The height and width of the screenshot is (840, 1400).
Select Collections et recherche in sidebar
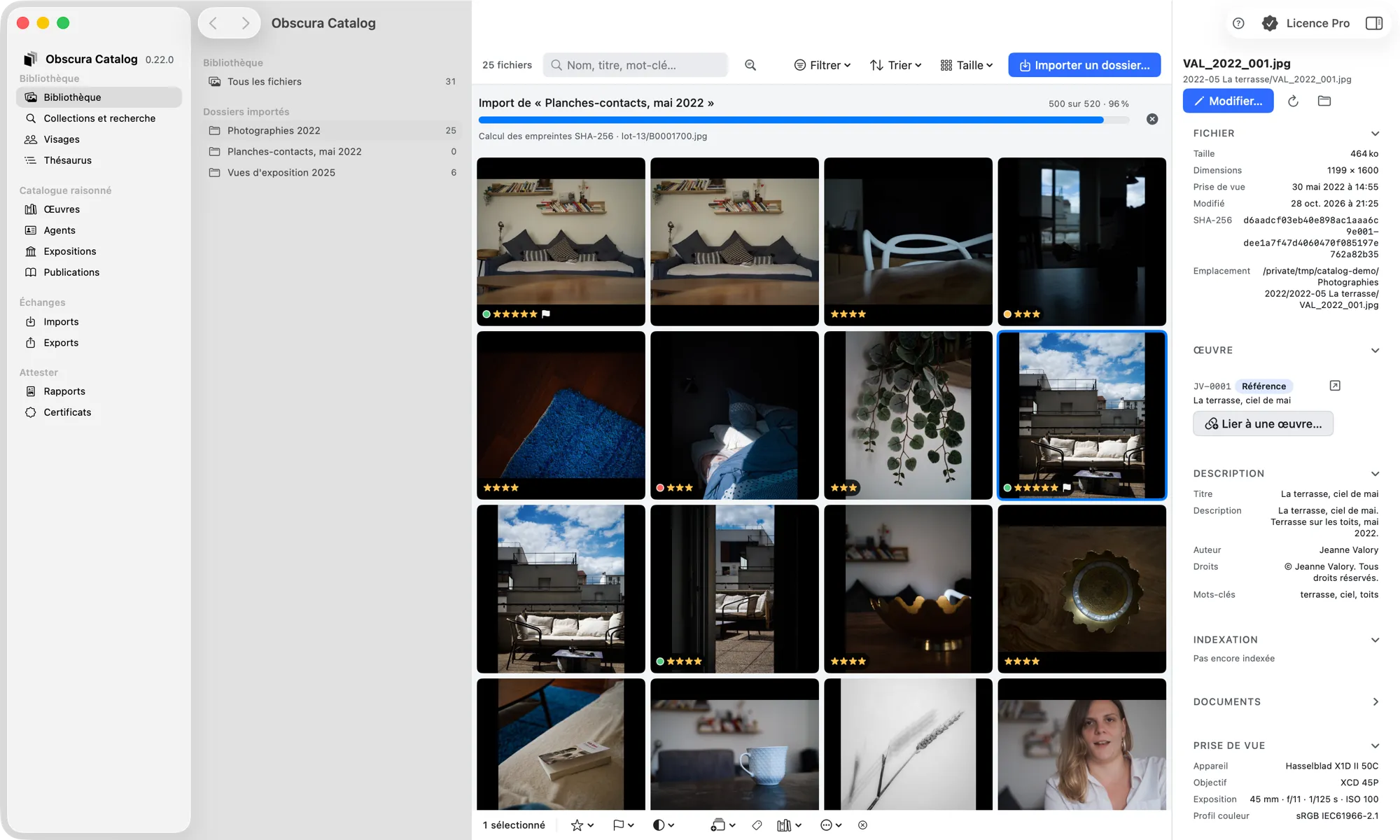pos(99,118)
